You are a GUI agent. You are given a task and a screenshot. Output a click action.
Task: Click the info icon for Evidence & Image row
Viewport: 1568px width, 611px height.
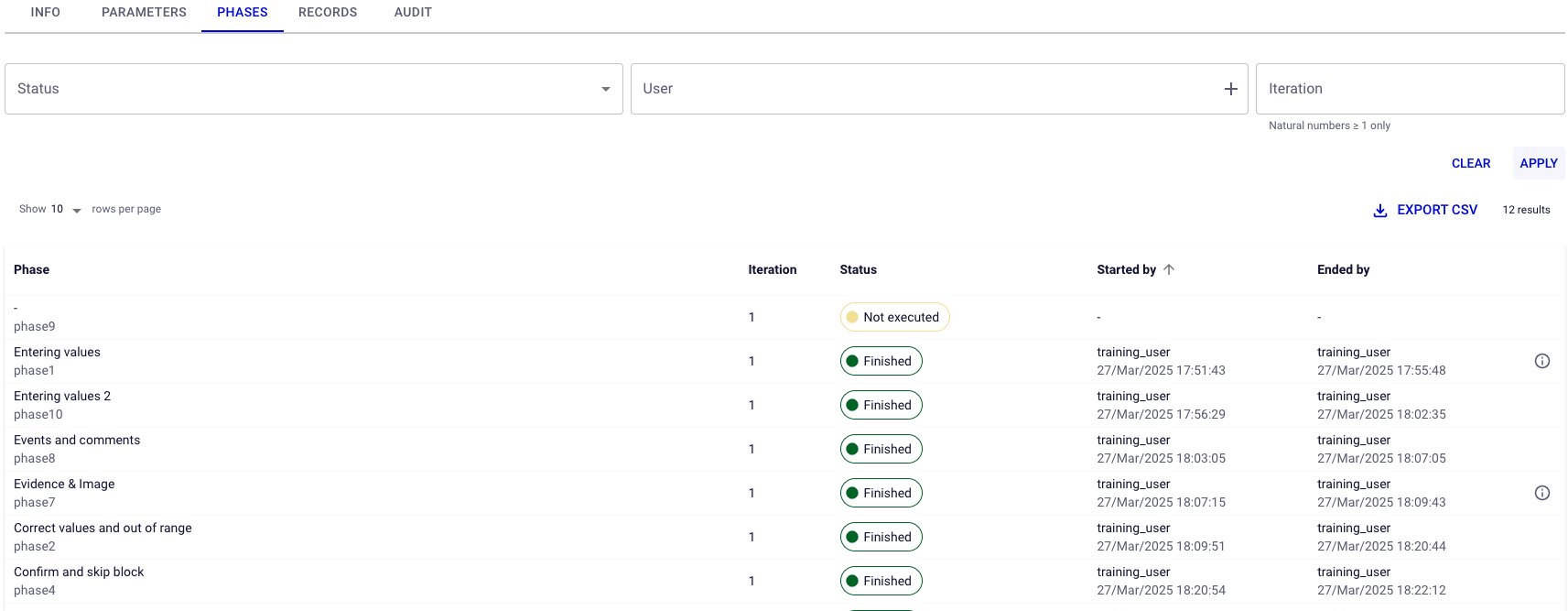tap(1541, 493)
